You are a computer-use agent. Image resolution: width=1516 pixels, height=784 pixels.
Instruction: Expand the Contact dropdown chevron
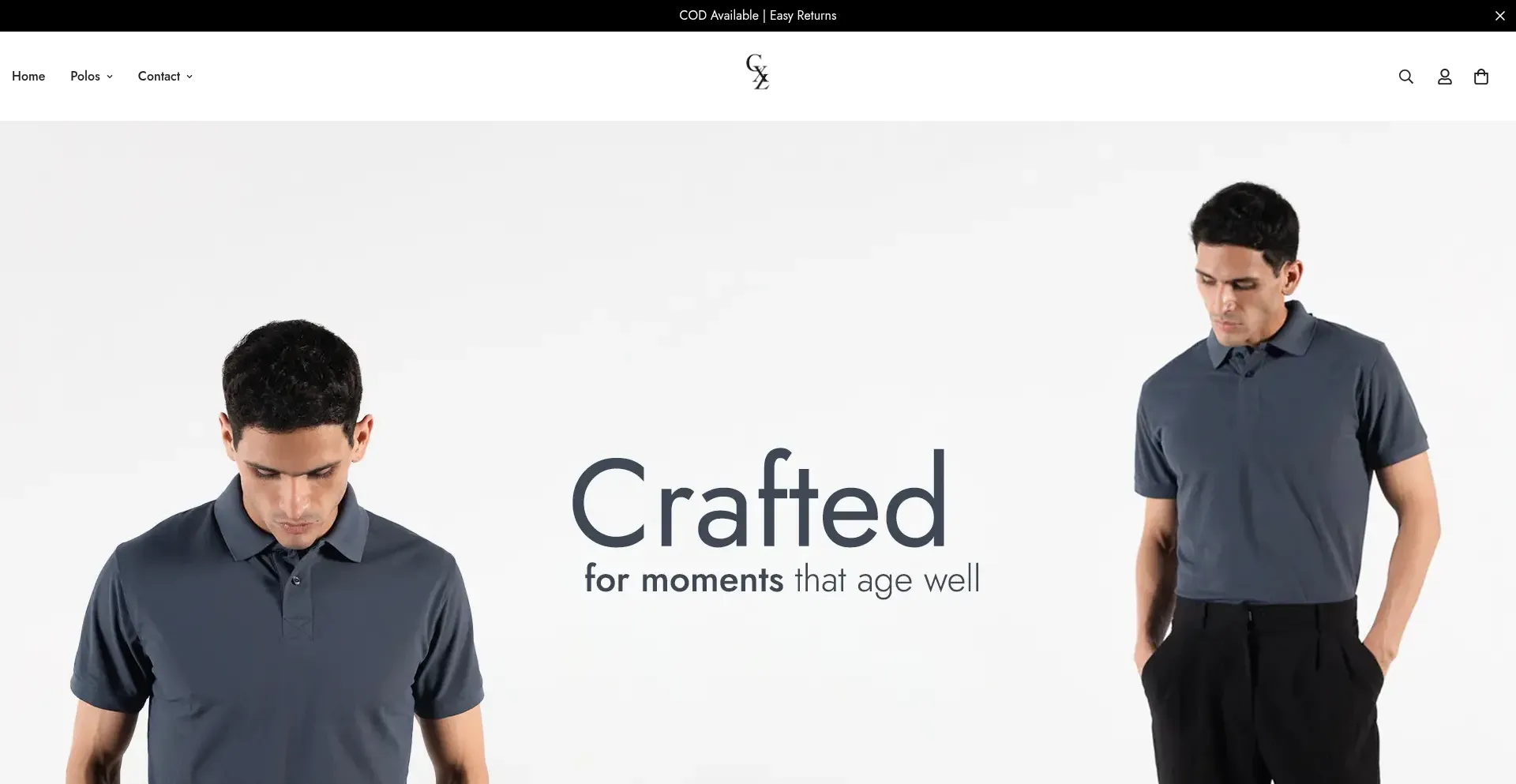[x=189, y=77]
